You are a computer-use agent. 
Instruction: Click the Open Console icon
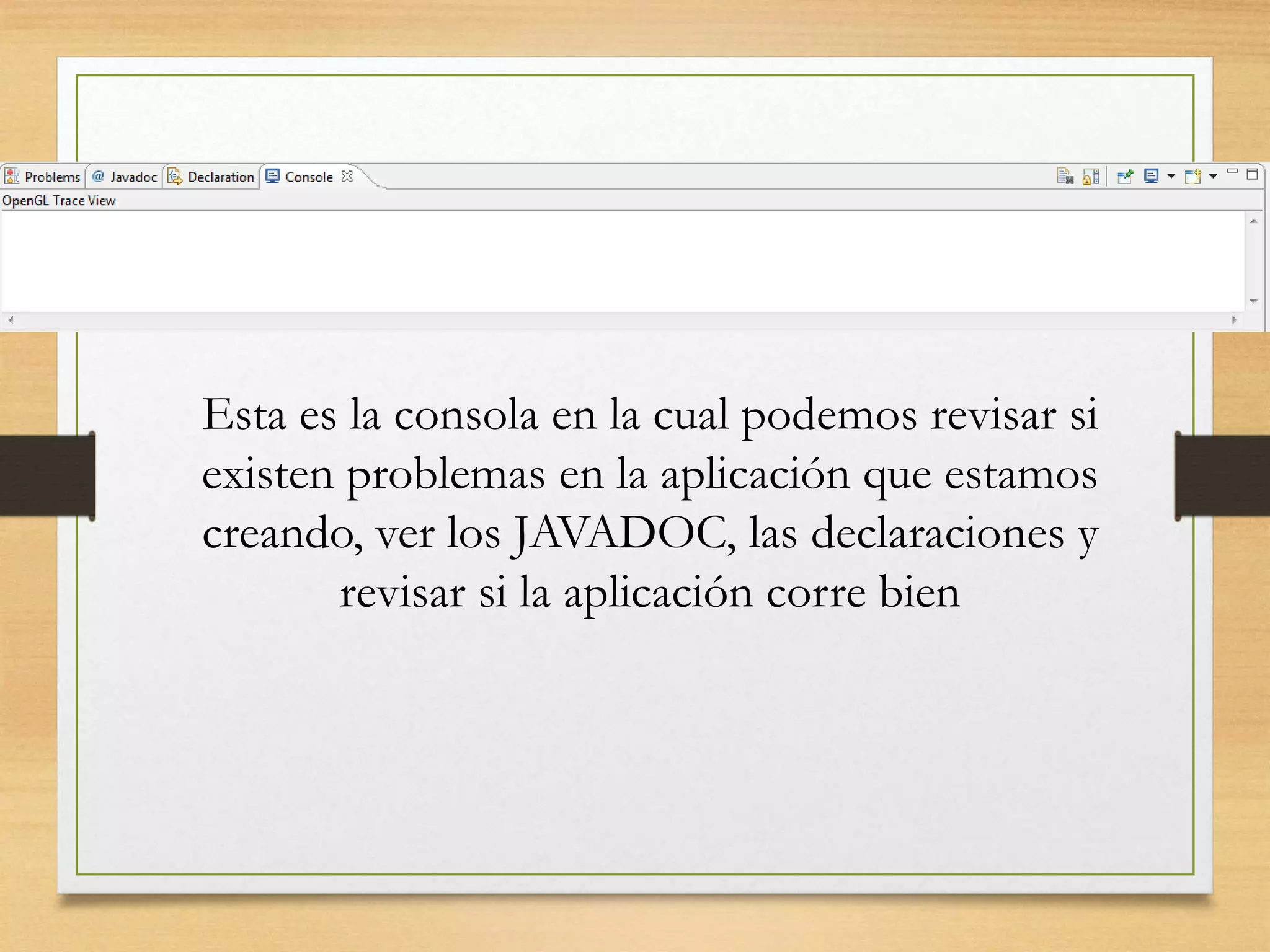1193,177
